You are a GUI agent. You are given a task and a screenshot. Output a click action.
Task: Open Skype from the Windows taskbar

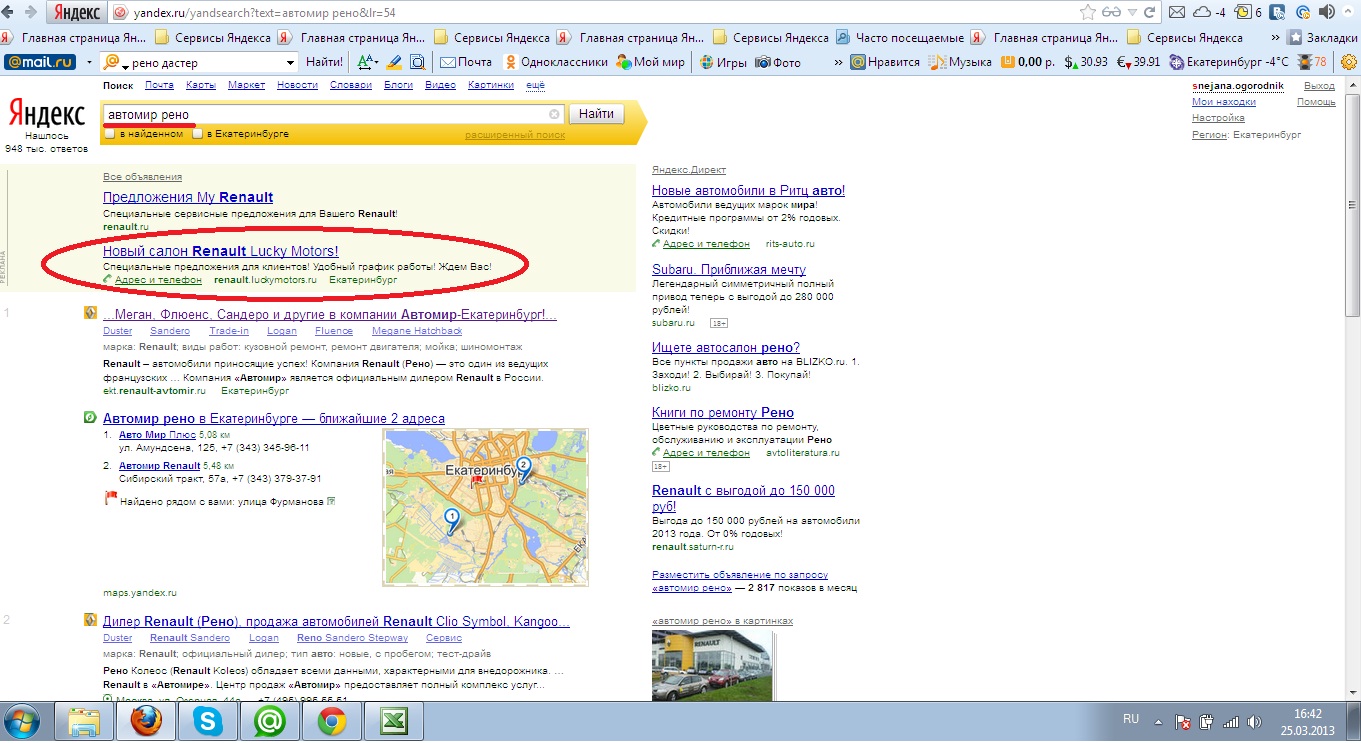209,721
